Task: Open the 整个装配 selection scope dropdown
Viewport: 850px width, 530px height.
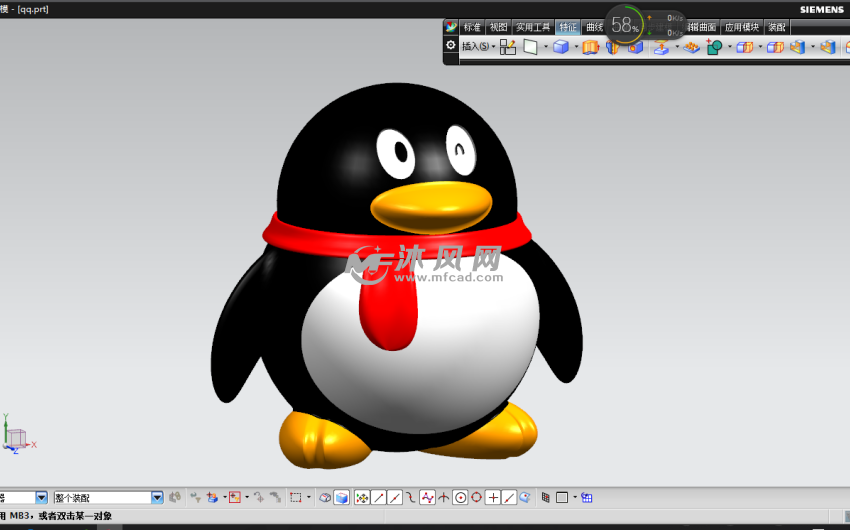Action: coord(157,497)
